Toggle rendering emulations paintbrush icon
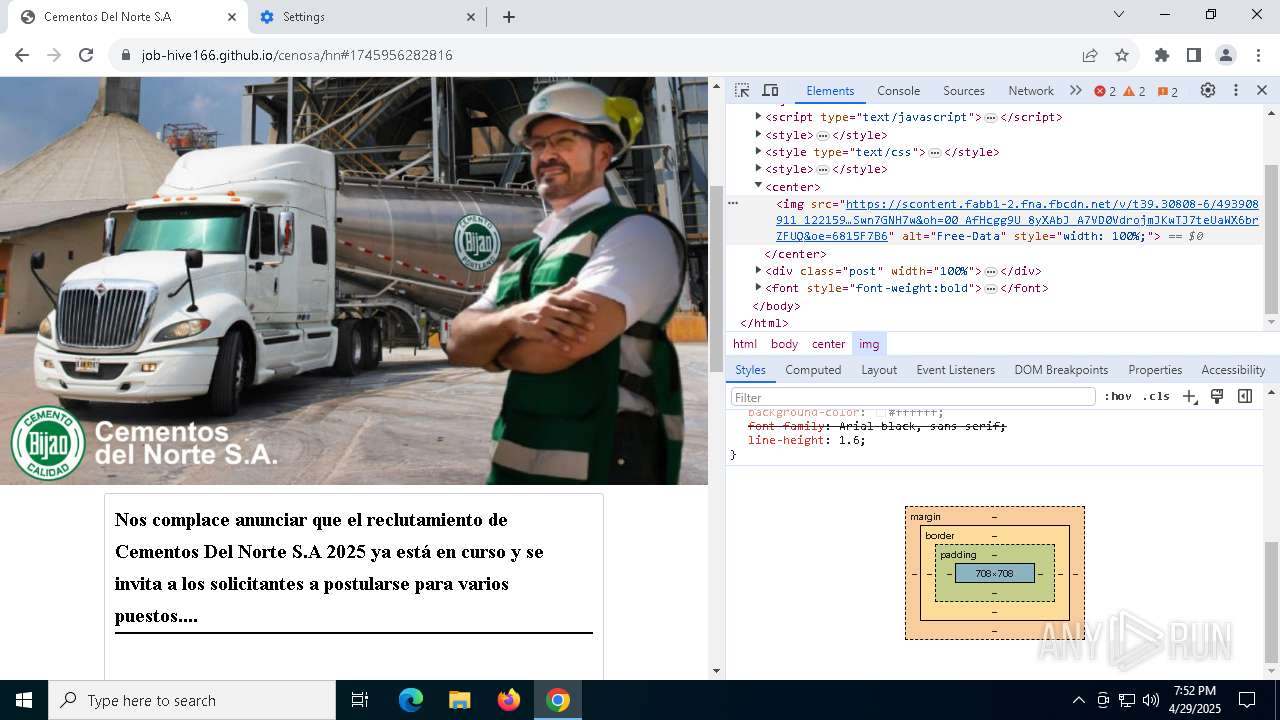Image resolution: width=1280 pixels, height=720 pixels. click(1217, 396)
